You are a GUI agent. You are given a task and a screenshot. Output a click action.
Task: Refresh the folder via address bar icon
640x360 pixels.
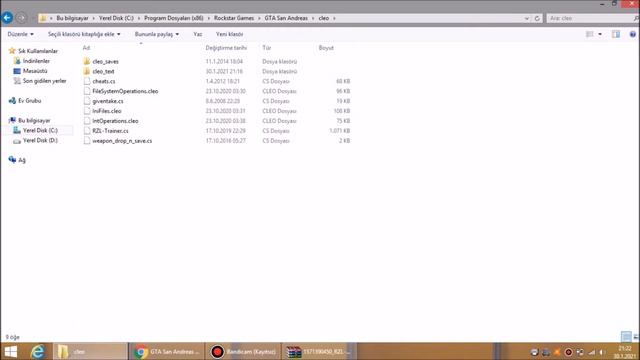[537, 18]
